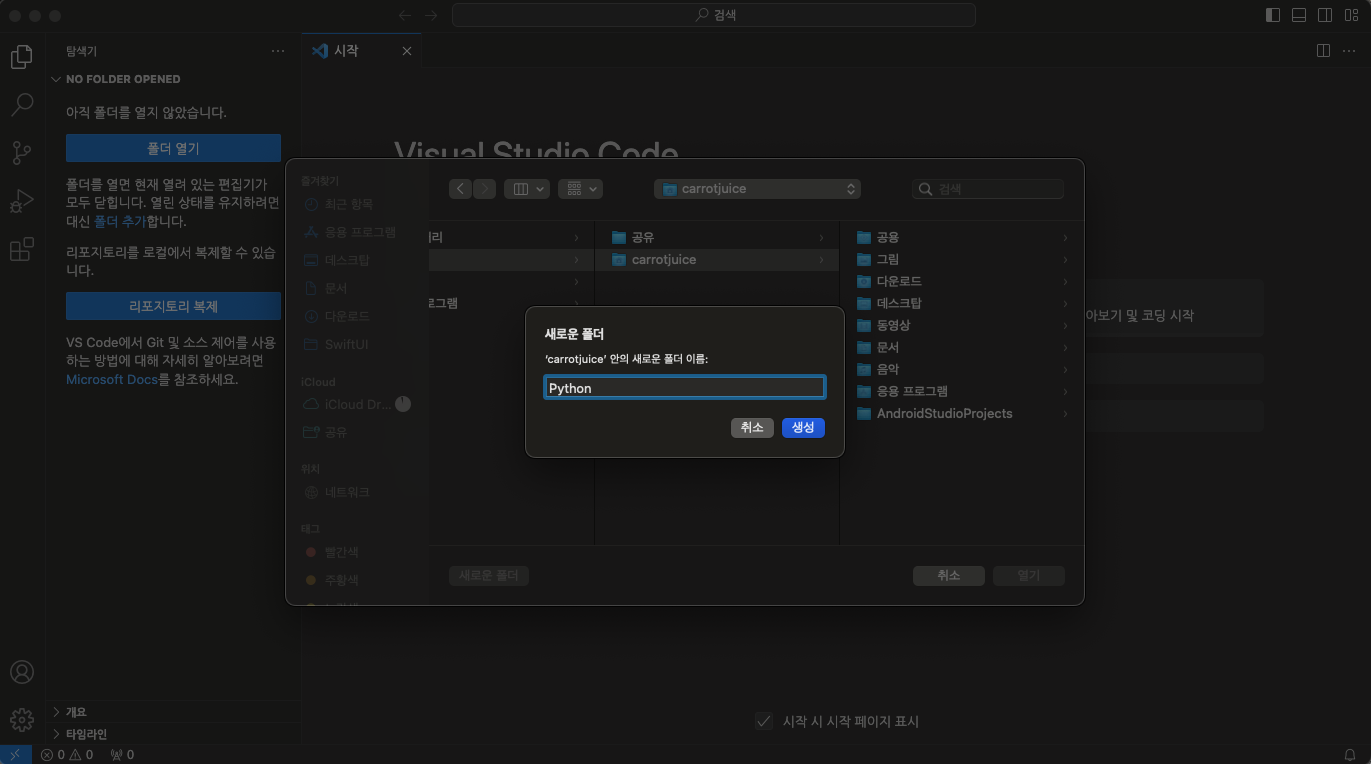Select iCloud 공유 in dialog sidebar

(x=326, y=432)
